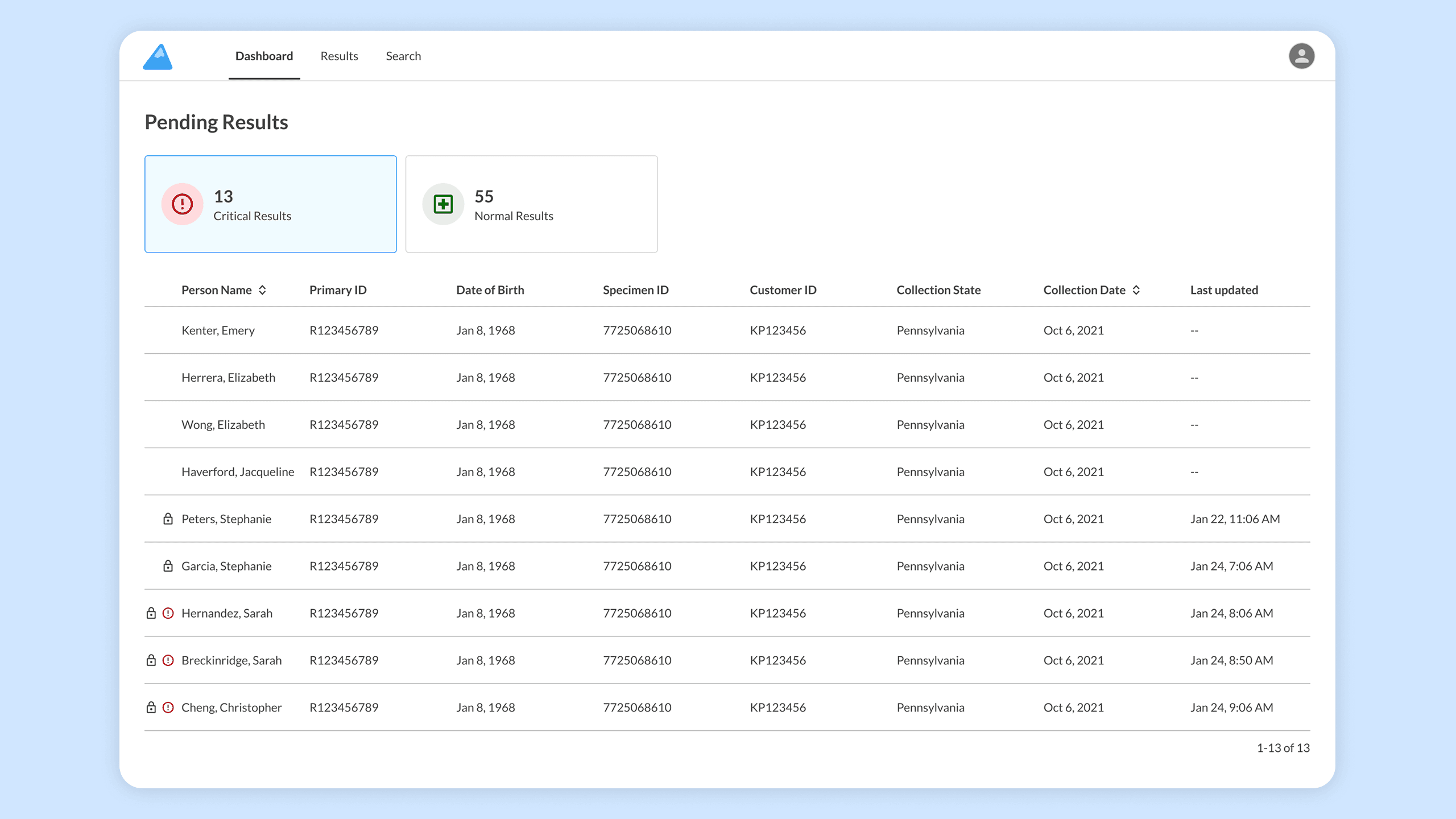This screenshot has height=819, width=1456.
Task: Toggle the 55 Normal Results filter card
Action: 531,204
